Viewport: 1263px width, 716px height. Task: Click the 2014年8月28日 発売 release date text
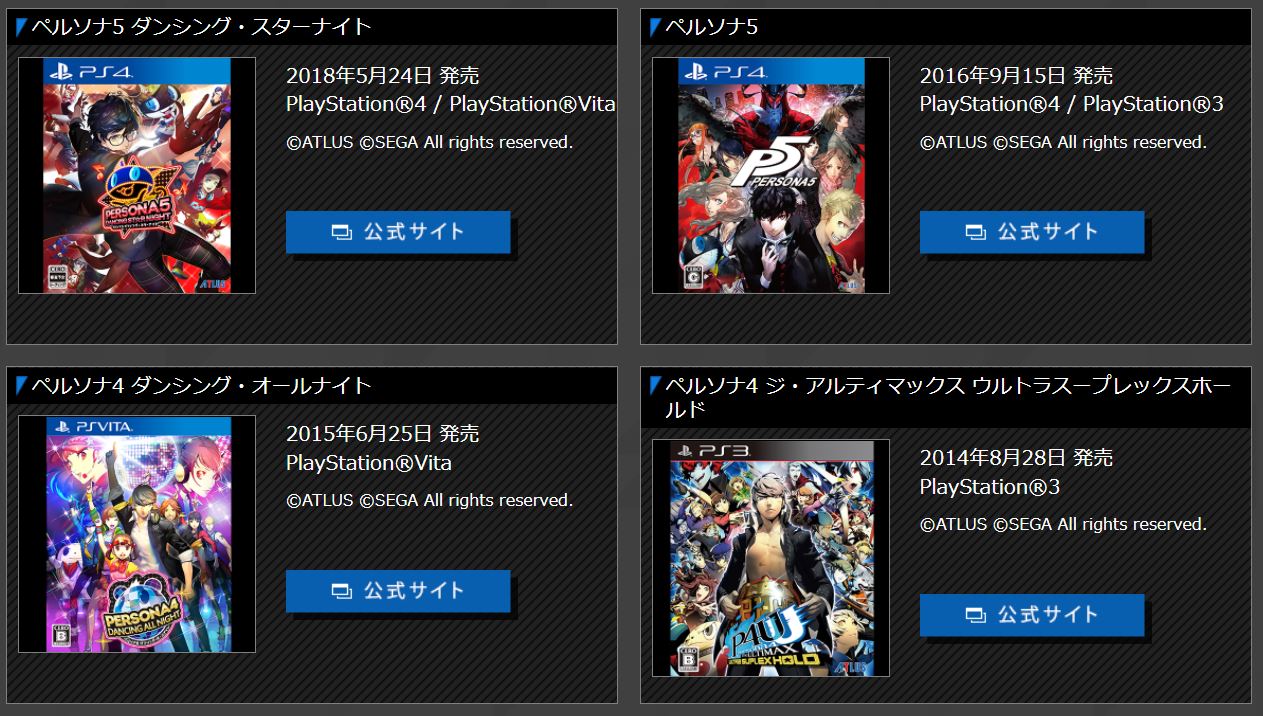(x=1016, y=458)
